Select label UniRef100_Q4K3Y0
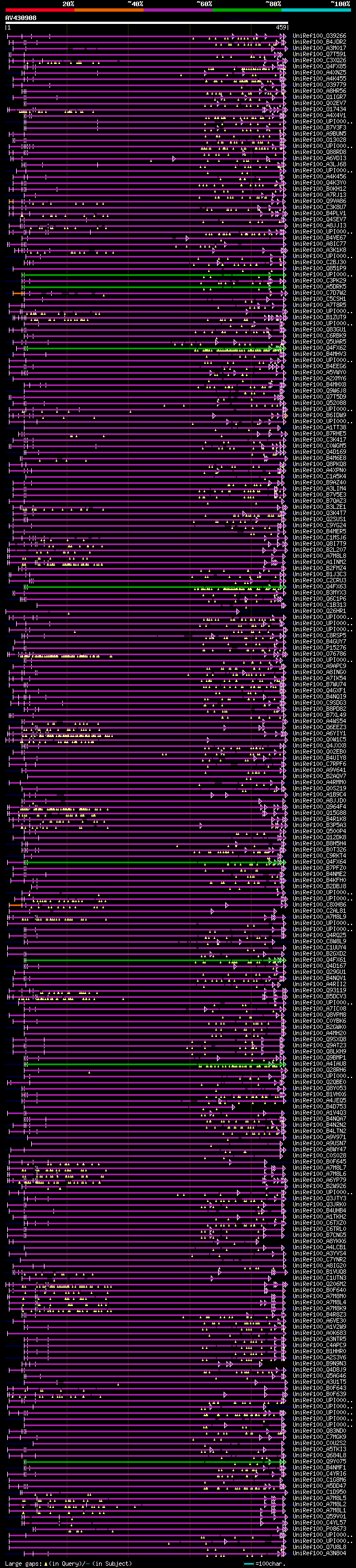This screenshot has height=1568, width=356. [319, 182]
